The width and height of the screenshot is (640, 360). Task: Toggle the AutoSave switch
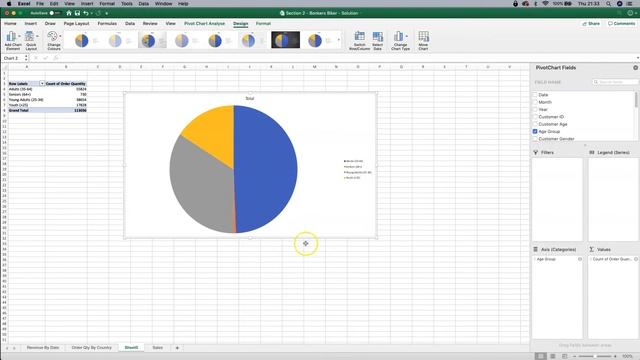pos(55,13)
